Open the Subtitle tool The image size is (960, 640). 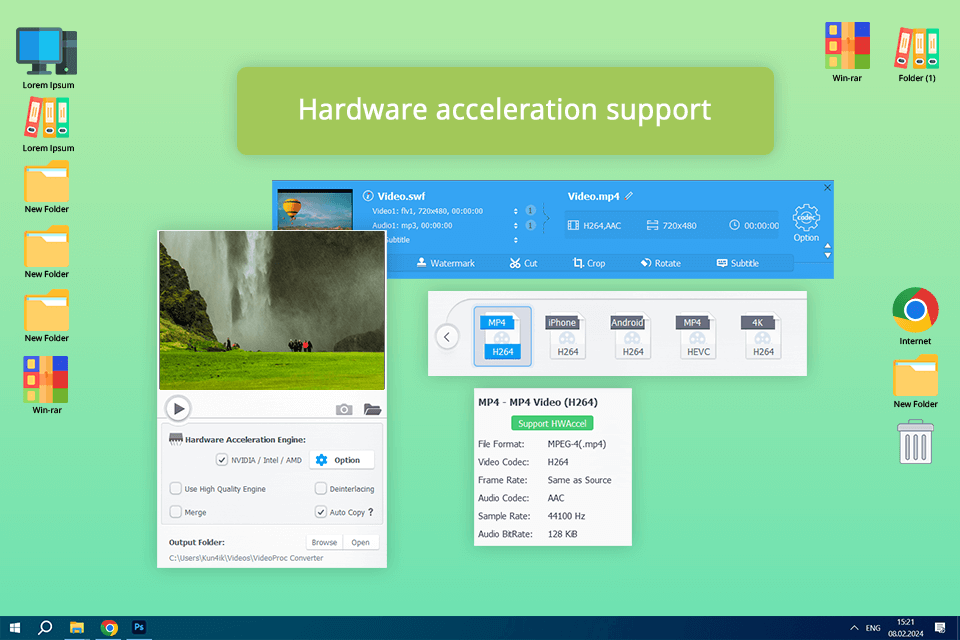(x=738, y=263)
